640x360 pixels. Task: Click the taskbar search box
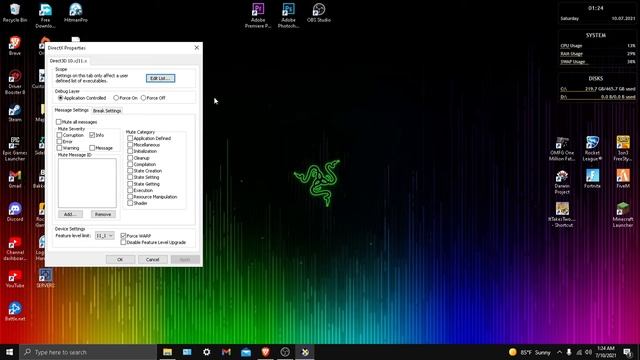(x=88, y=352)
